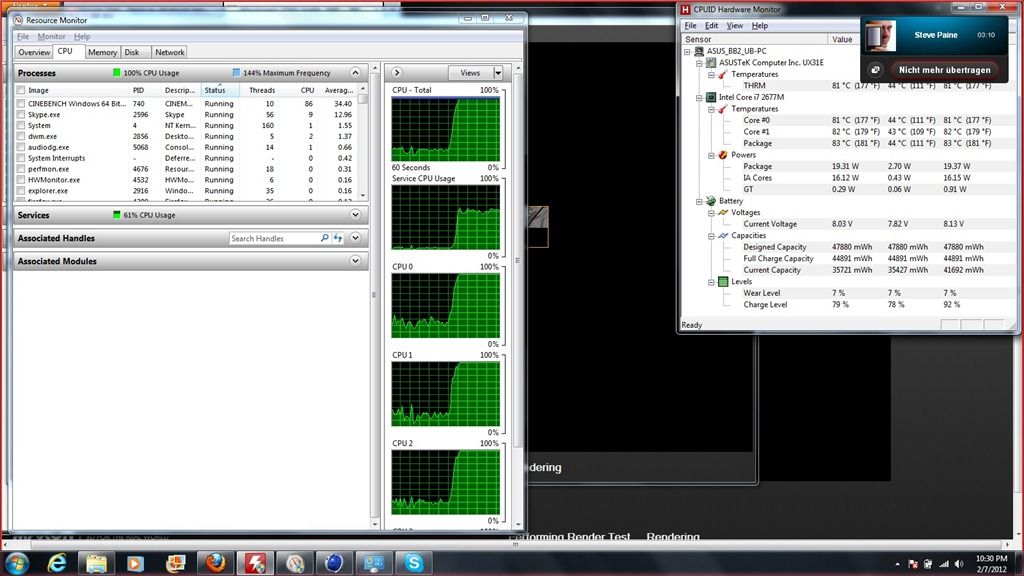Open Windows Explorer folder icon on taskbar
1024x576 pixels.
point(97,563)
